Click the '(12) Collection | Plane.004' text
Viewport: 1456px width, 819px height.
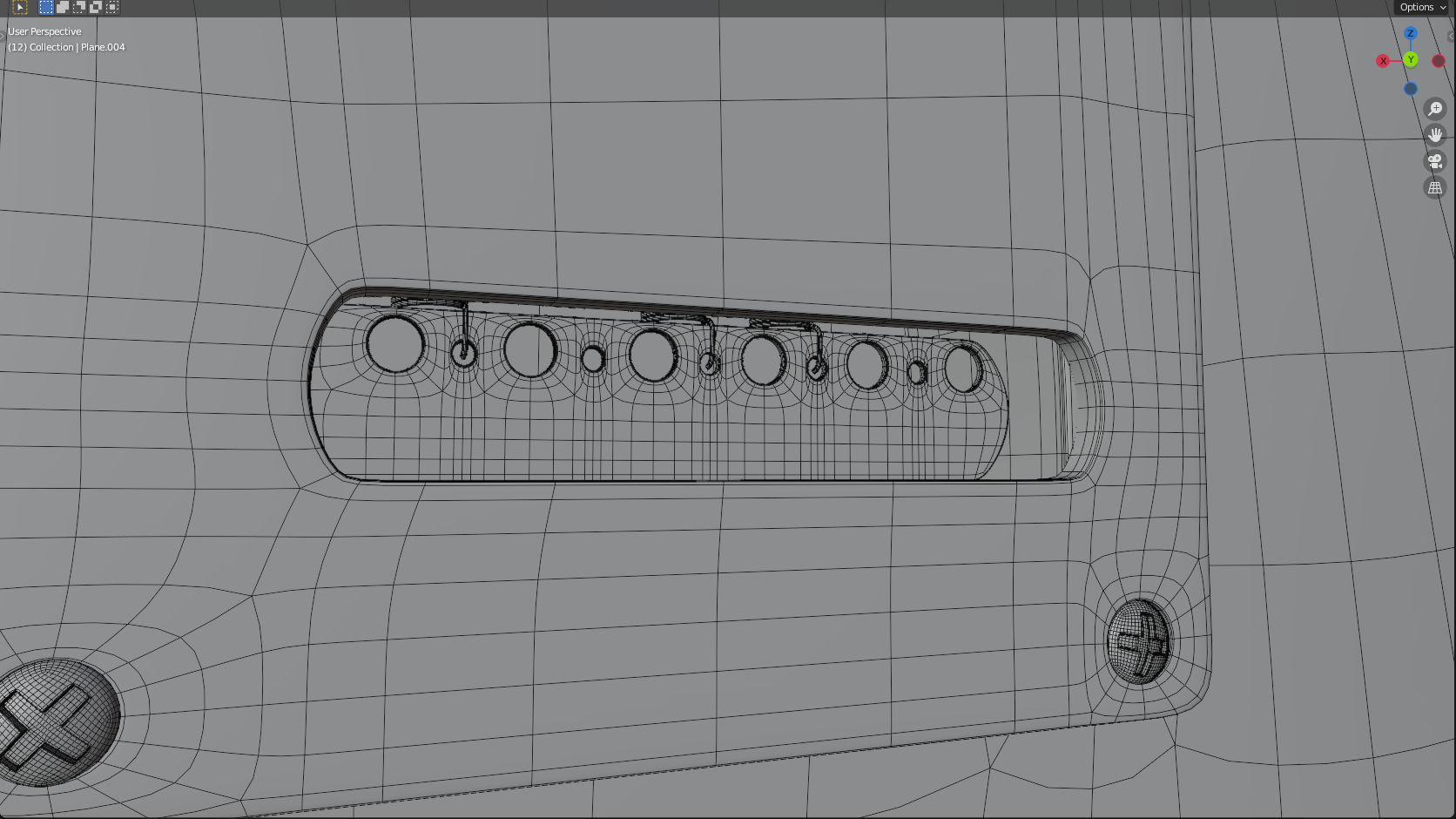(66, 47)
